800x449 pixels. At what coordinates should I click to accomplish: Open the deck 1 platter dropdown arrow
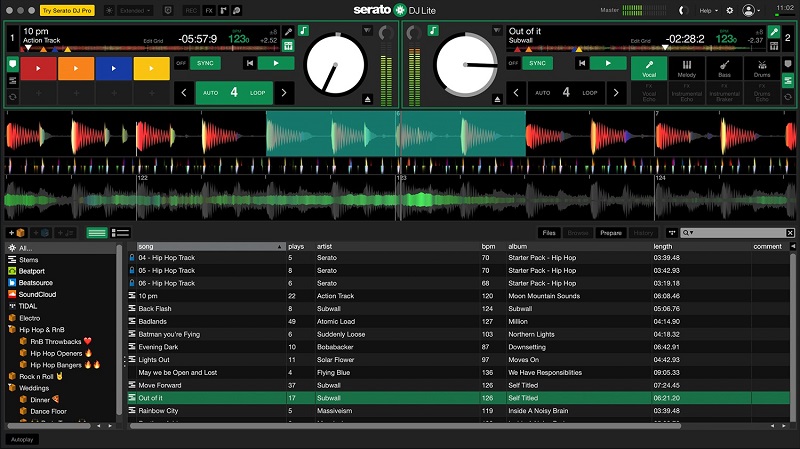coord(367,31)
